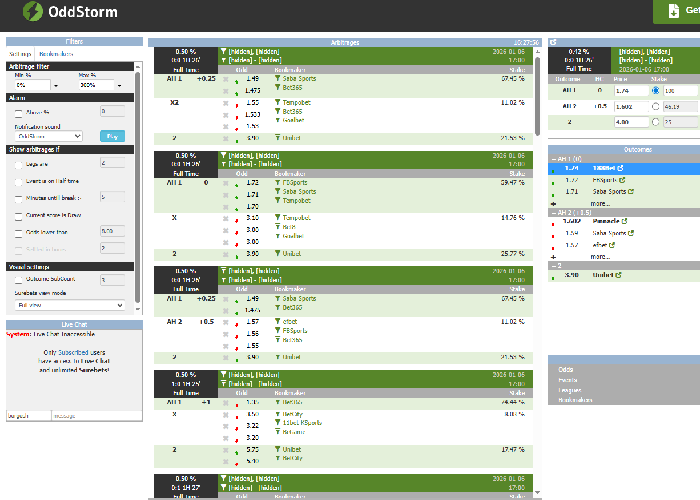Open external link icon beside Unibet in Outcomes panel
Screen dimensions: 700x500
pyautogui.click(x=618, y=275)
